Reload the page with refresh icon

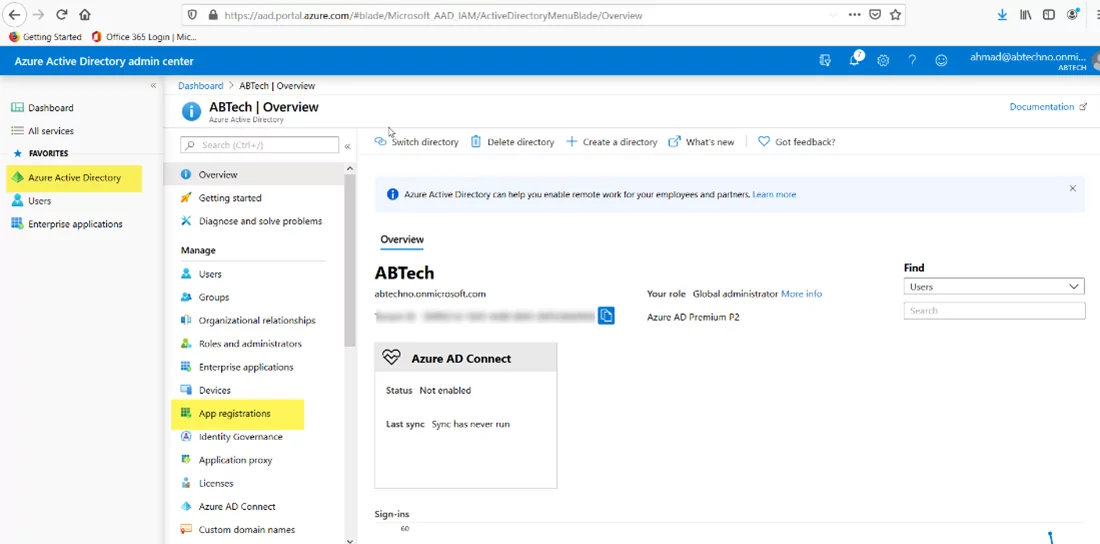coord(62,14)
